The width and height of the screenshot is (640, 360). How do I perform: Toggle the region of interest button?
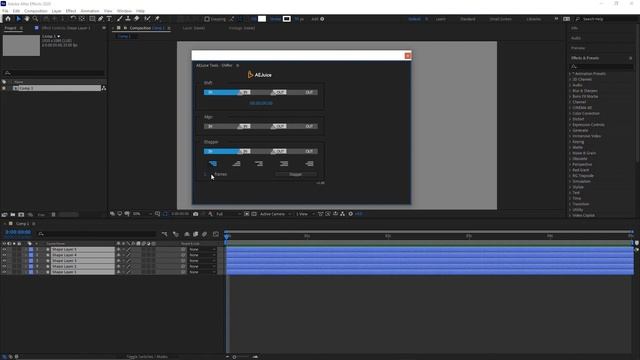[247, 214]
